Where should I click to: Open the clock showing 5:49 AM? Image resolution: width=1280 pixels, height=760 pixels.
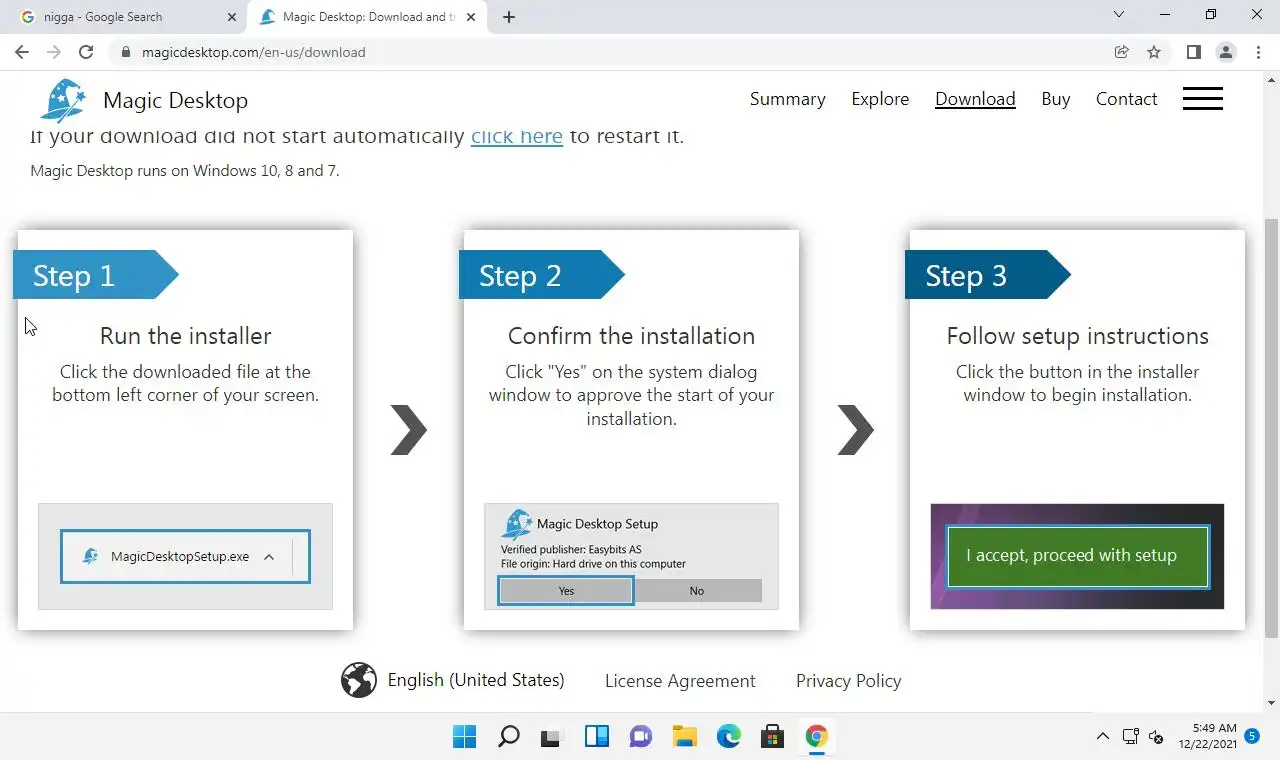point(1208,736)
